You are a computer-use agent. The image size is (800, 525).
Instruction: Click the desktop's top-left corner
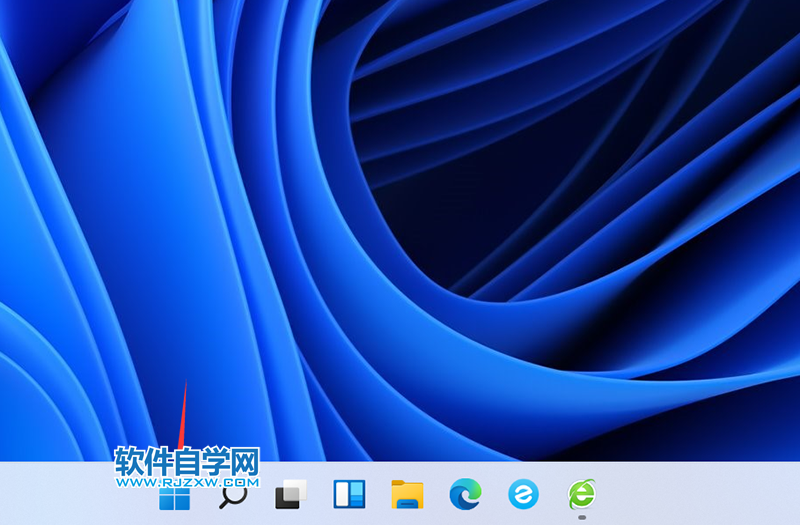[x=5, y=5]
